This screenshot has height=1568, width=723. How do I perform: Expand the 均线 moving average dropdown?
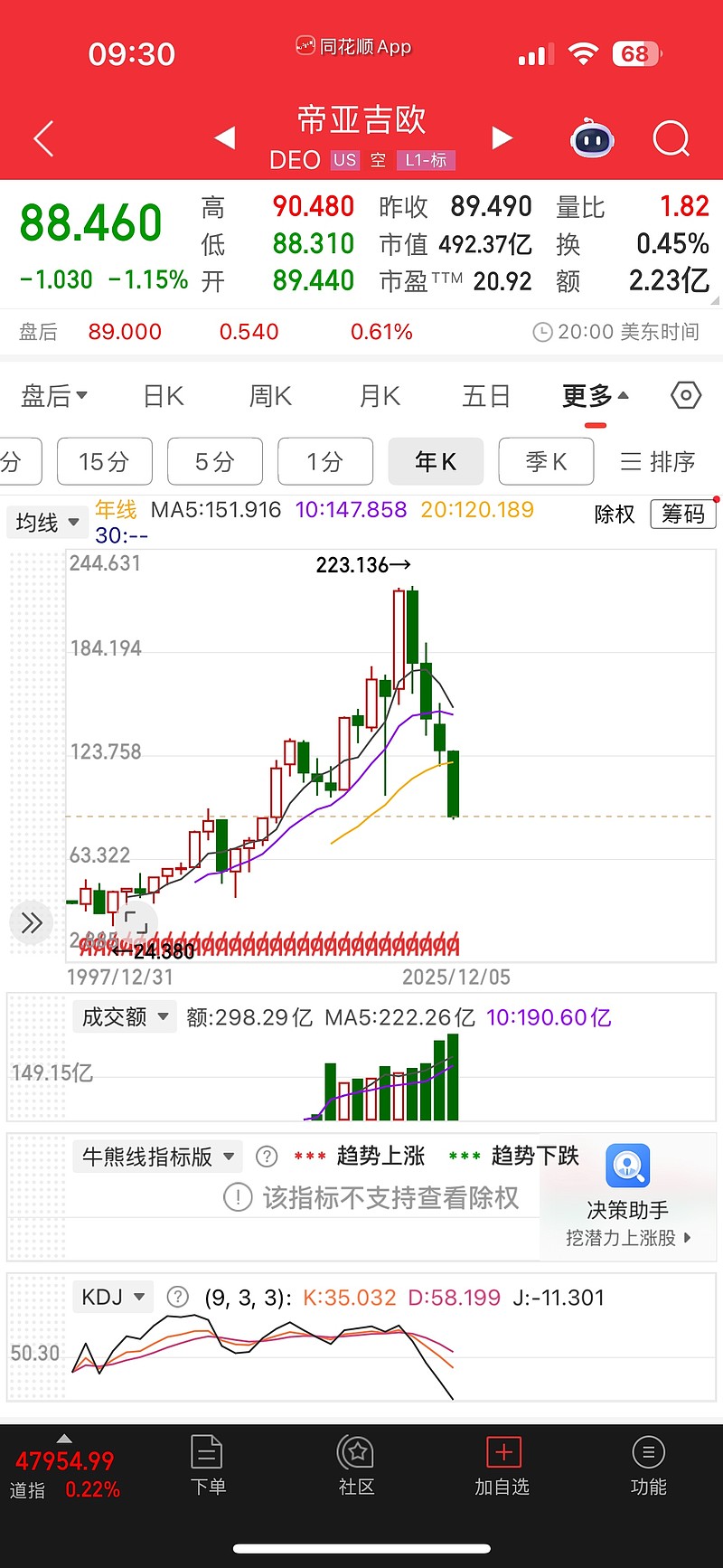tap(48, 523)
